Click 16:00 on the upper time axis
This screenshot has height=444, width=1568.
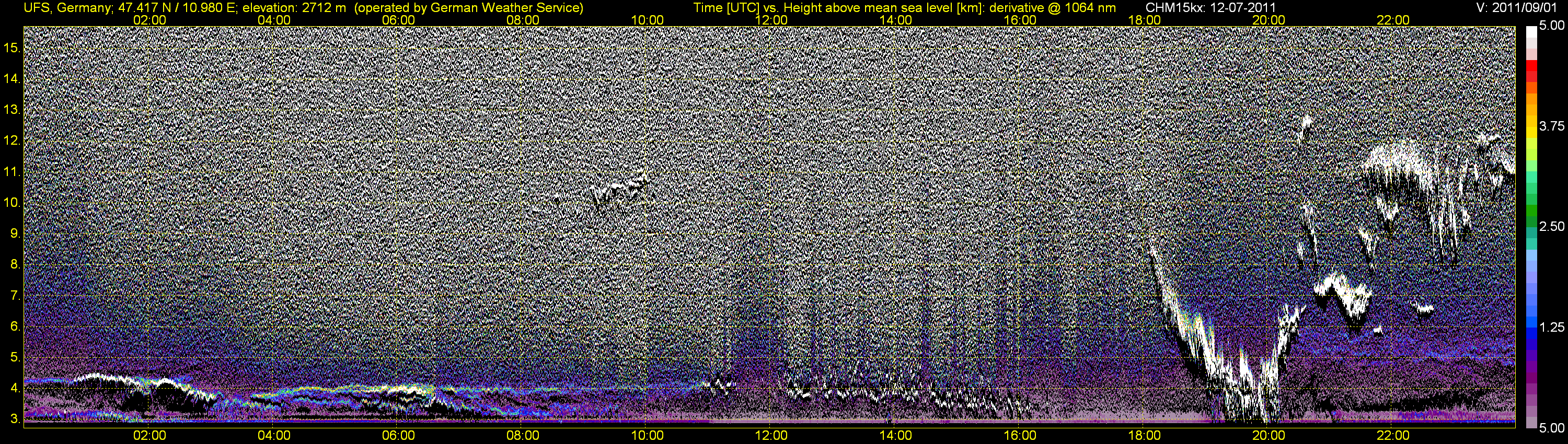[1020, 20]
